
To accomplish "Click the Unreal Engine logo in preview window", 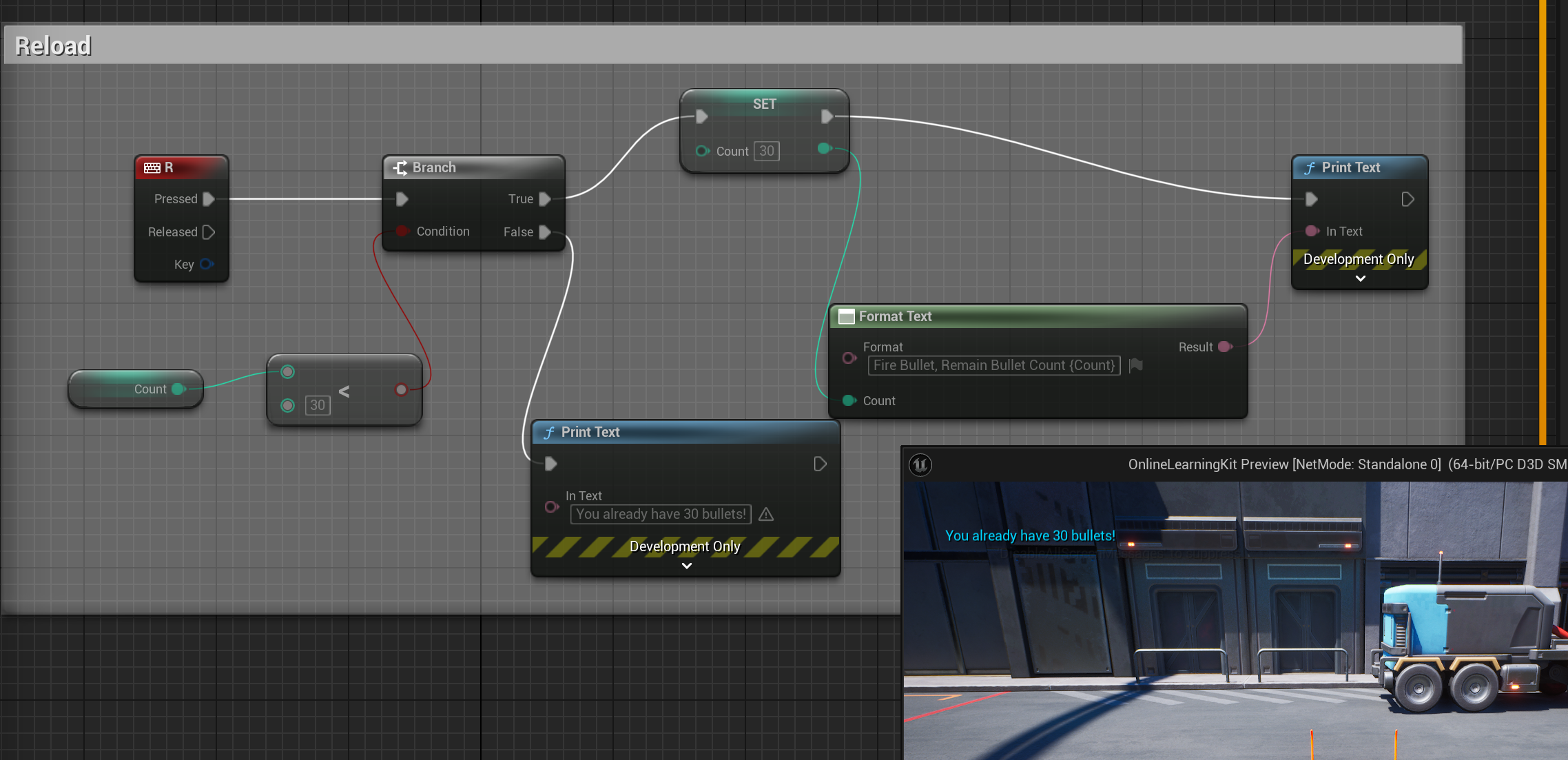I will 920,464.
